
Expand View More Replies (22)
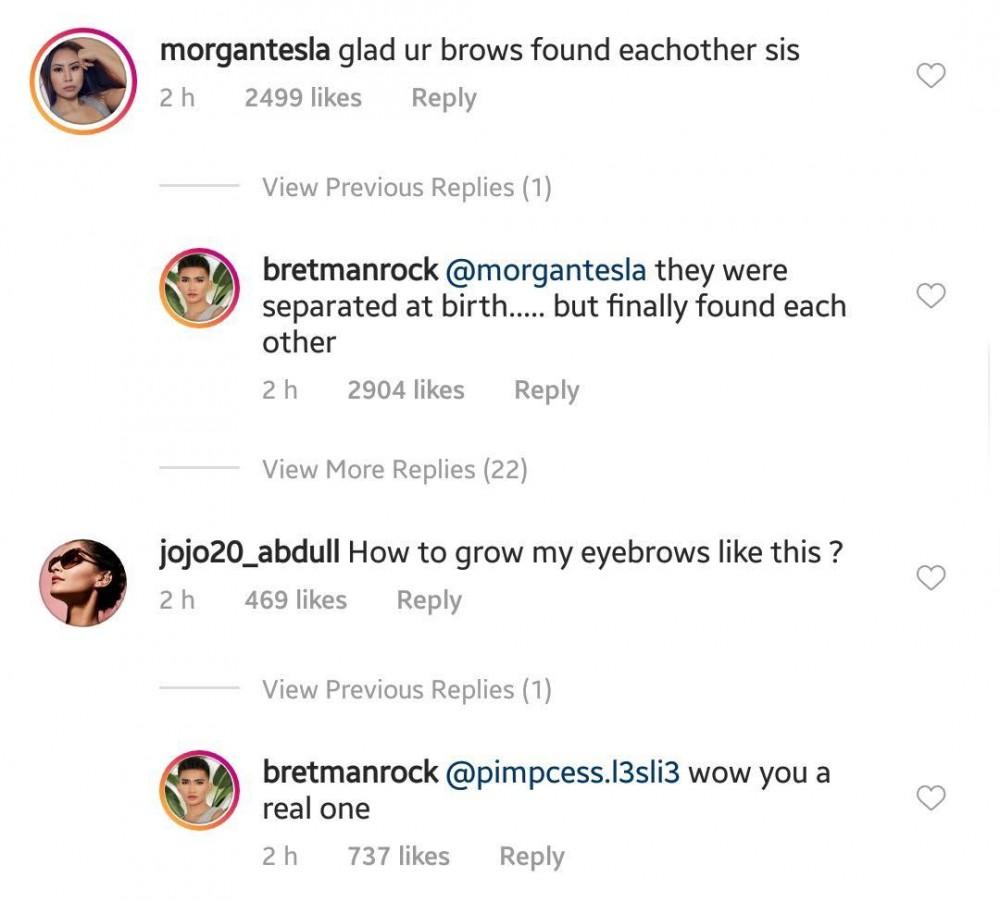point(394,470)
